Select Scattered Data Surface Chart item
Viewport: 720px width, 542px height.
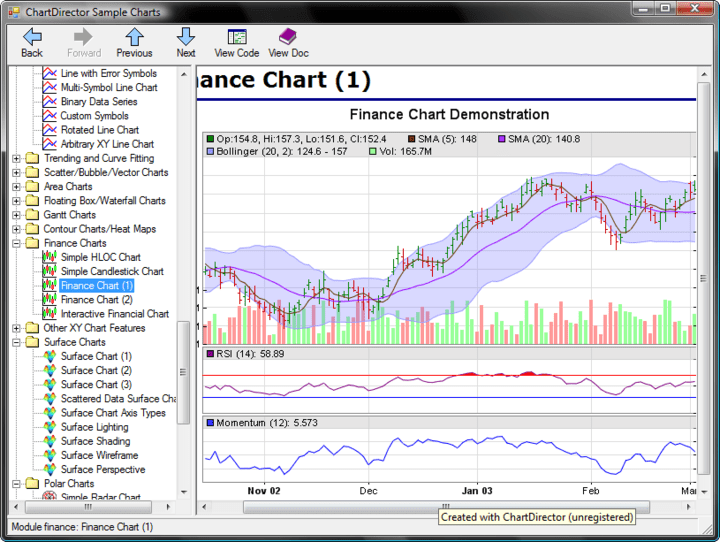pos(118,399)
